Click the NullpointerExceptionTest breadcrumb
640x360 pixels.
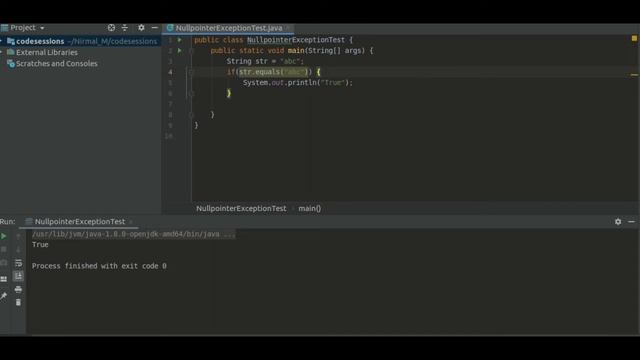coord(241,209)
